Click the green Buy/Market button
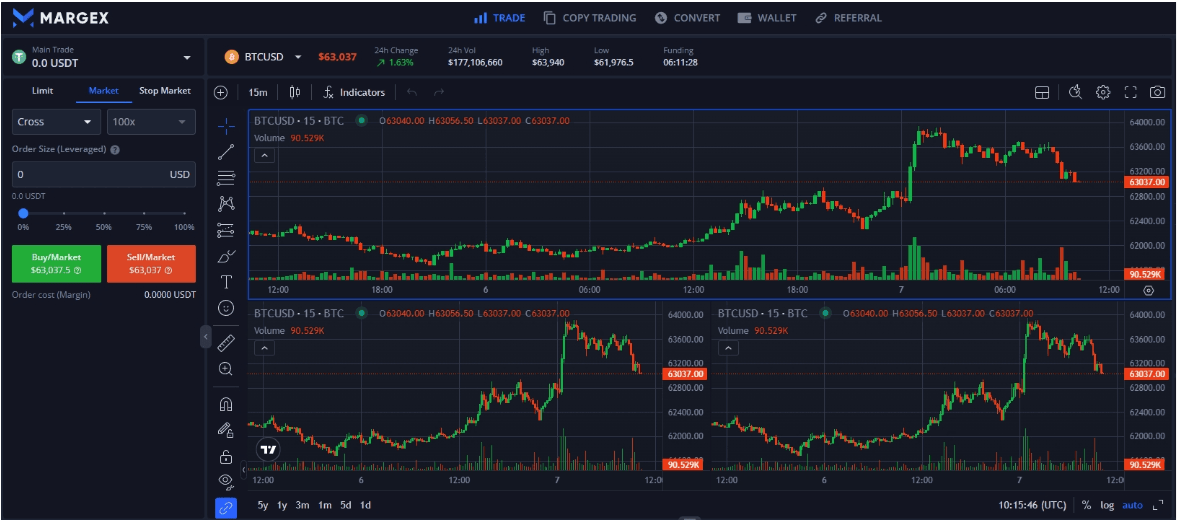The width and height of the screenshot is (1177, 521). click(56, 264)
